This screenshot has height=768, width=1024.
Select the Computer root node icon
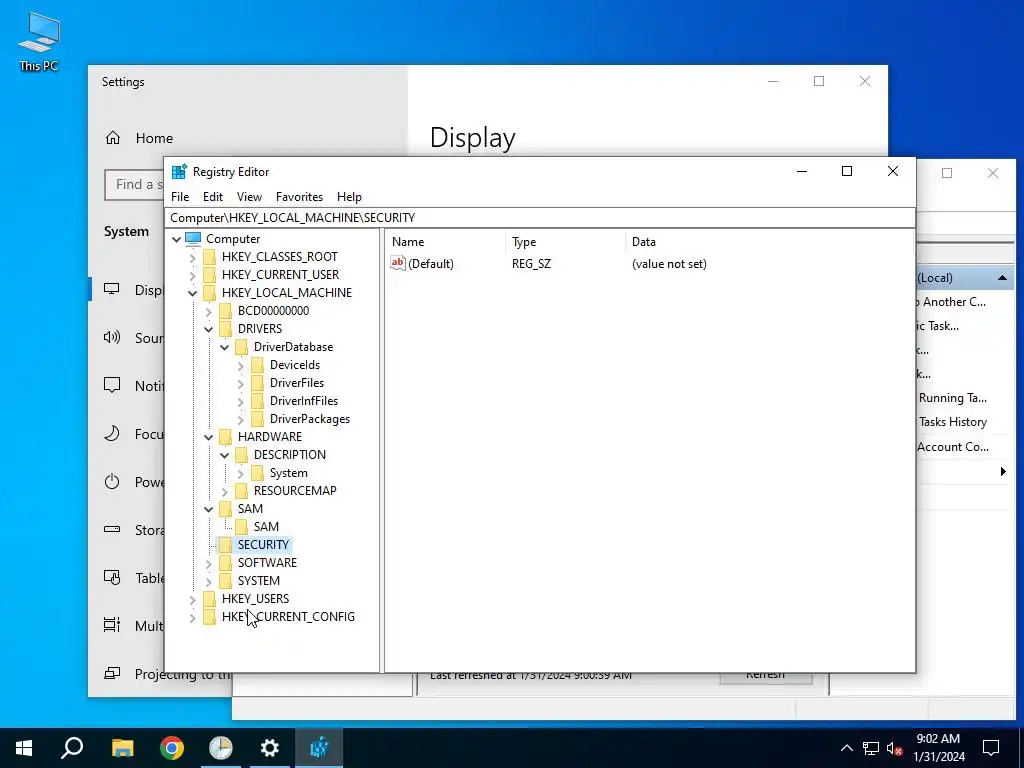(x=193, y=238)
